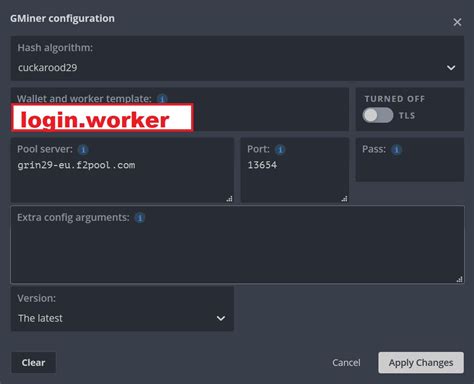474x384 pixels.
Task: Click the info icon next to Pass
Action: click(396, 149)
